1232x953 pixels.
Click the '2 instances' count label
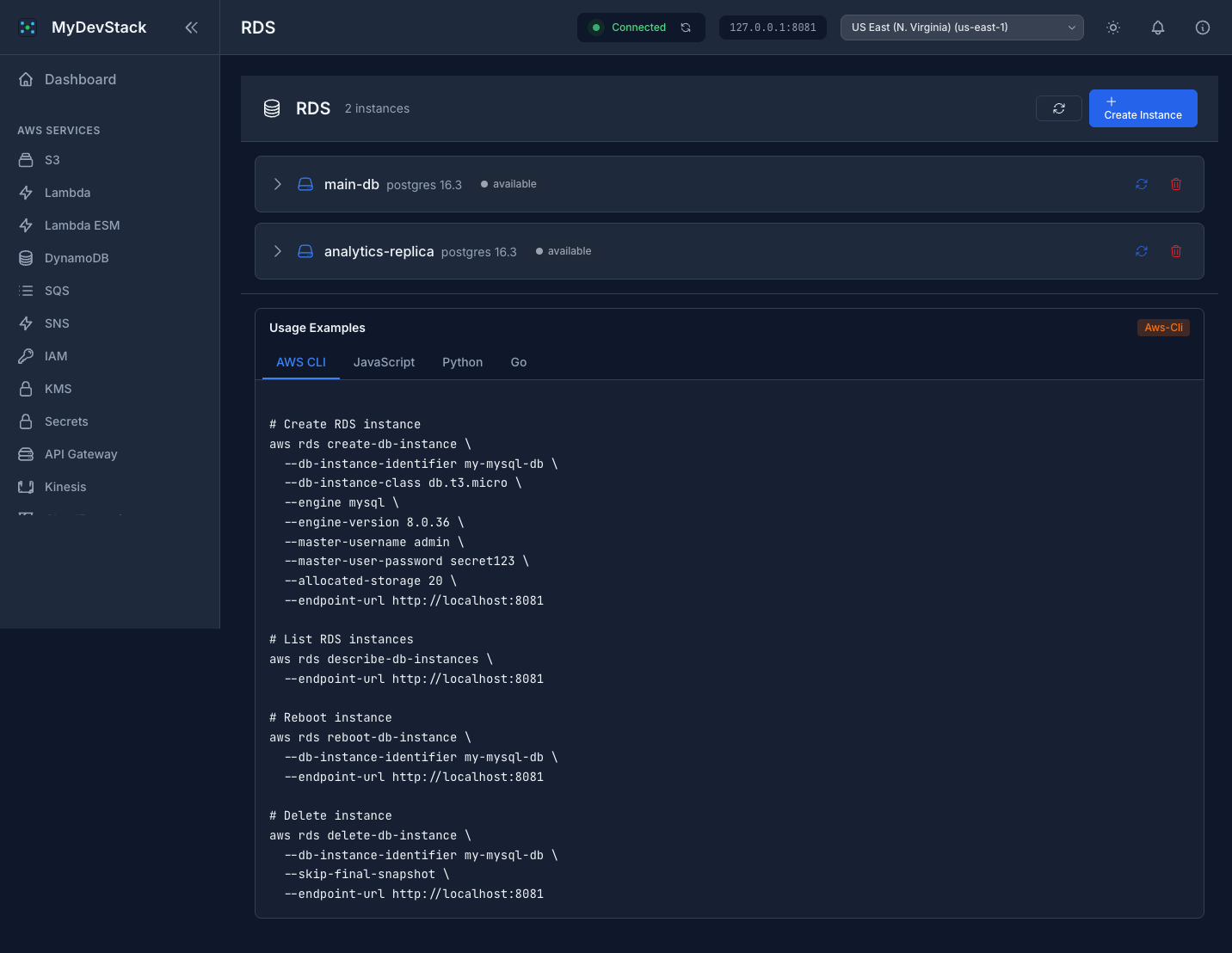click(x=377, y=108)
